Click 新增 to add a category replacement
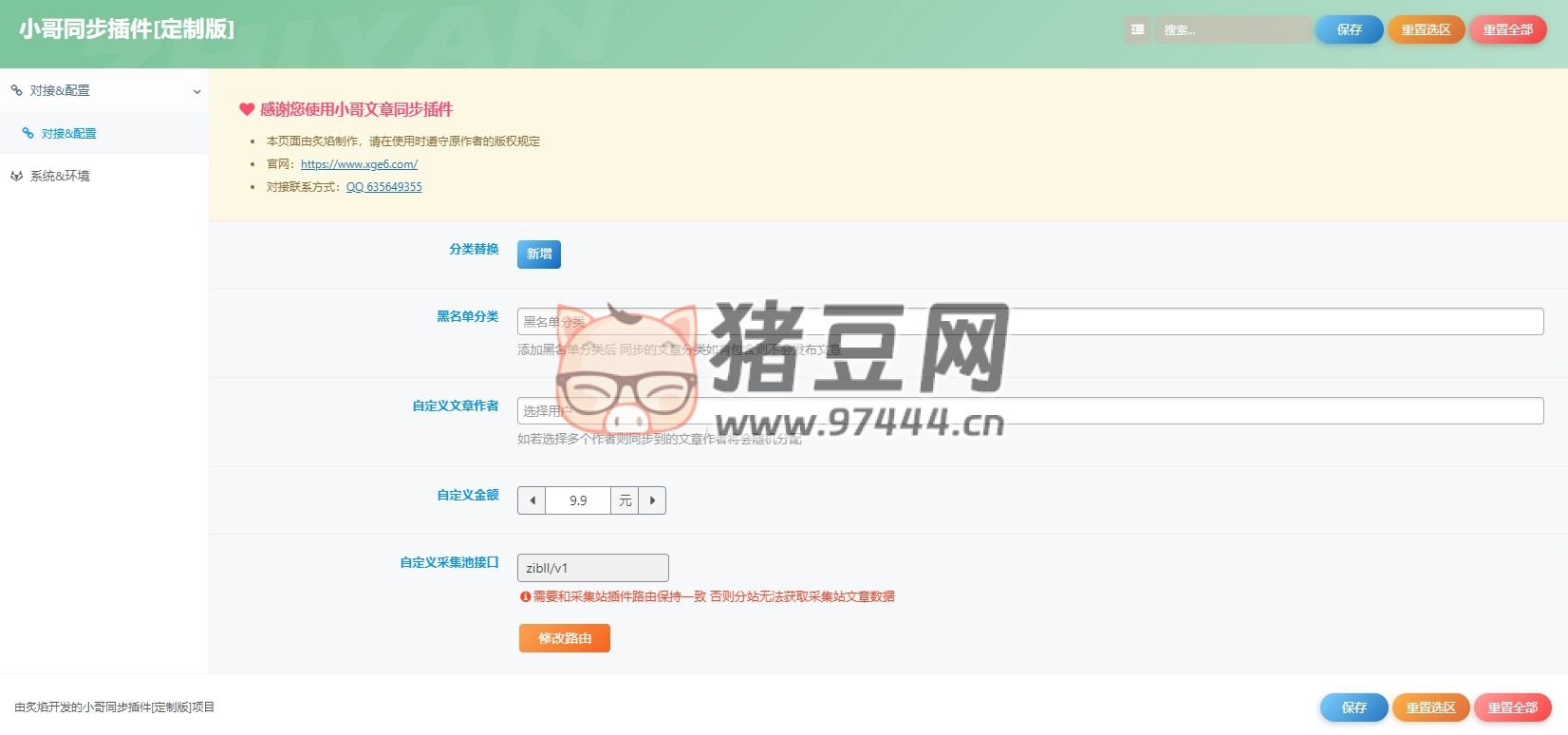Viewport: 1568px width, 735px height. pos(539,254)
